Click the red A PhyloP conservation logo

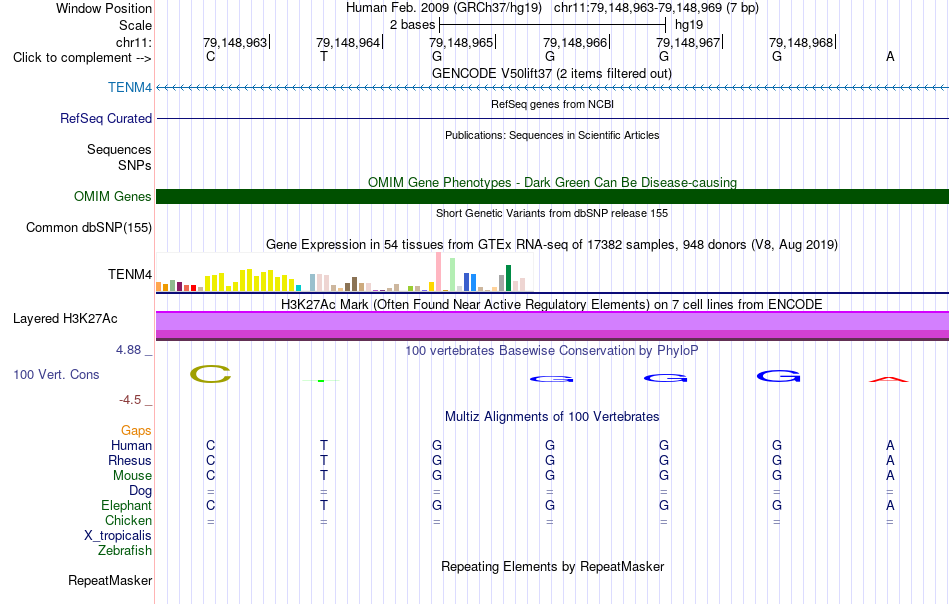click(x=889, y=379)
